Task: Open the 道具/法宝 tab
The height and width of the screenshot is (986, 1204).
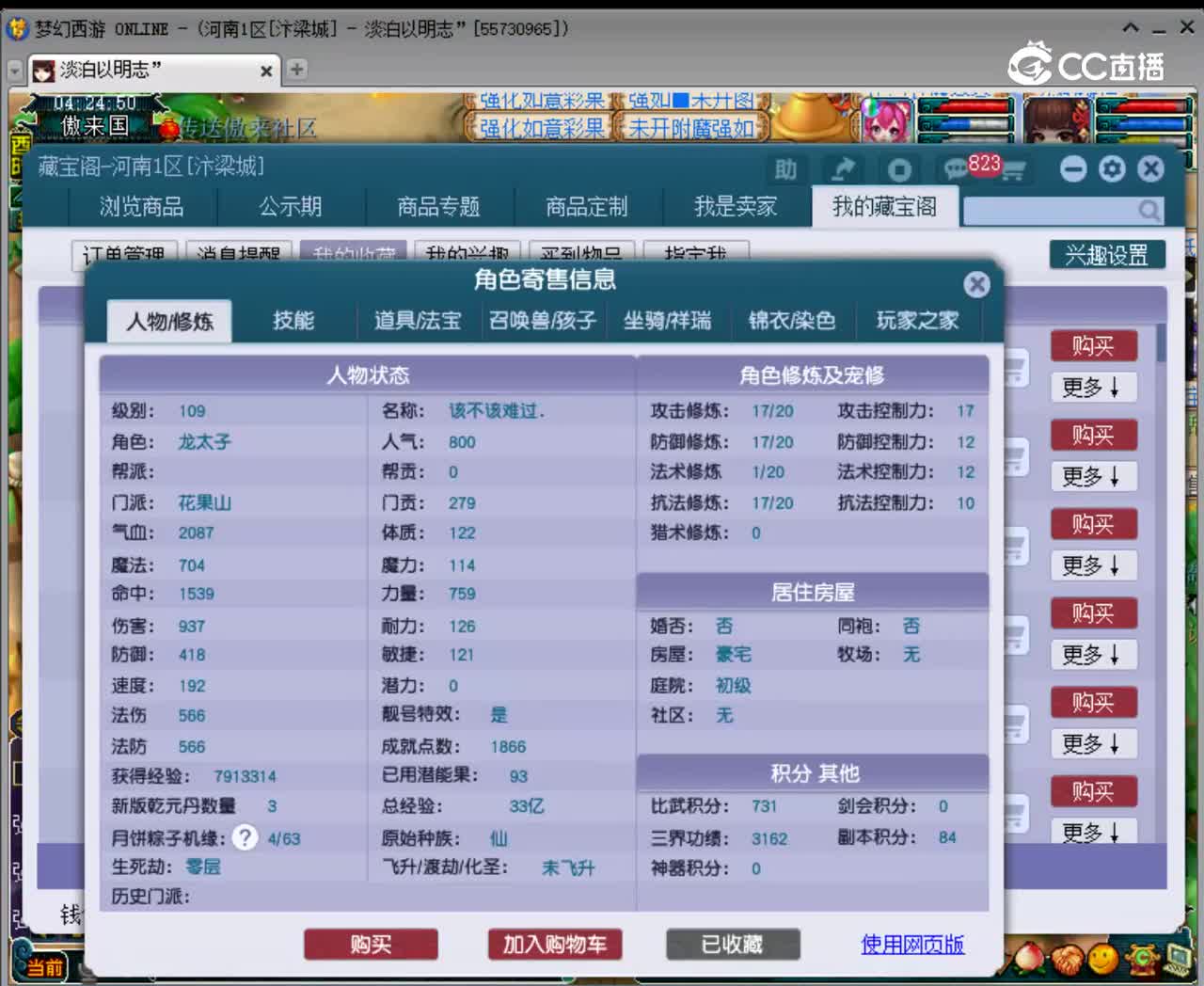Action: click(418, 320)
